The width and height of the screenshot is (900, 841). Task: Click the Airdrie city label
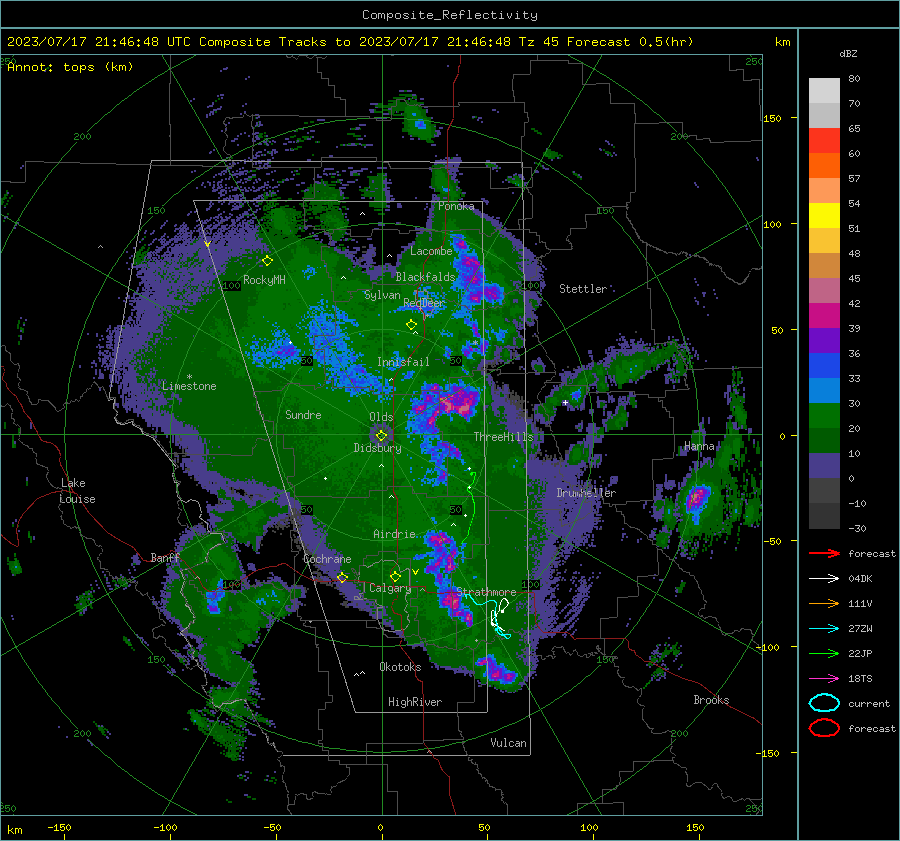point(394,534)
